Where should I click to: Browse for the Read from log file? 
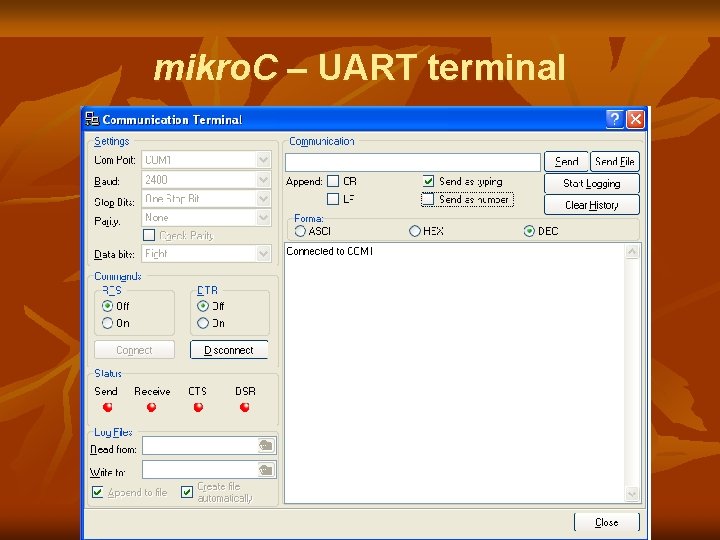[266, 445]
